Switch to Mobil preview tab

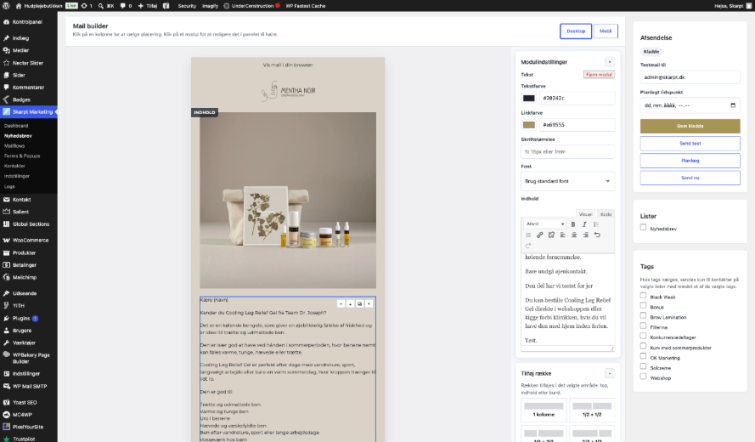[605, 31]
